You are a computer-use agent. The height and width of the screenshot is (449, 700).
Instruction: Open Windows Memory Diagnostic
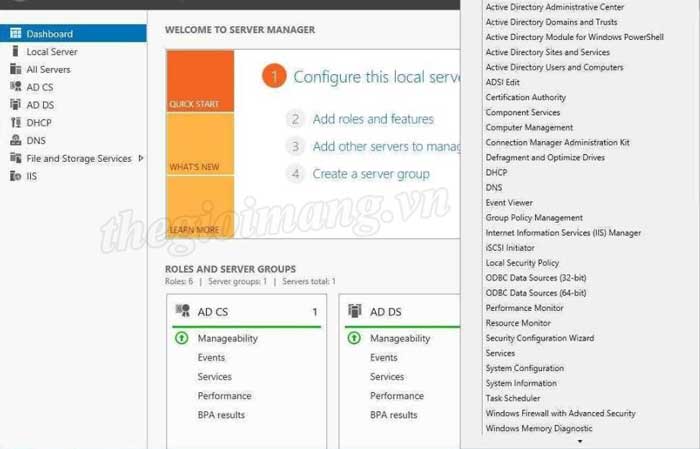pos(539,428)
